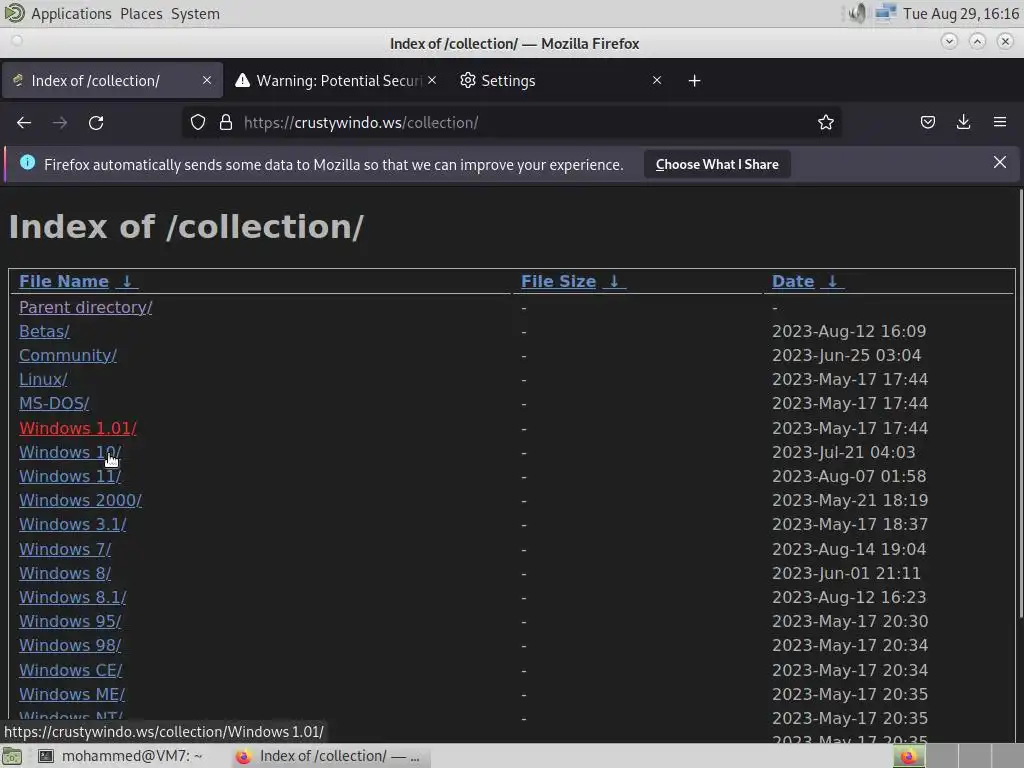Image resolution: width=1024 pixels, height=768 pixels.
Task: Open the Windows 2000/ folder
Action: [x=80, y=501]
